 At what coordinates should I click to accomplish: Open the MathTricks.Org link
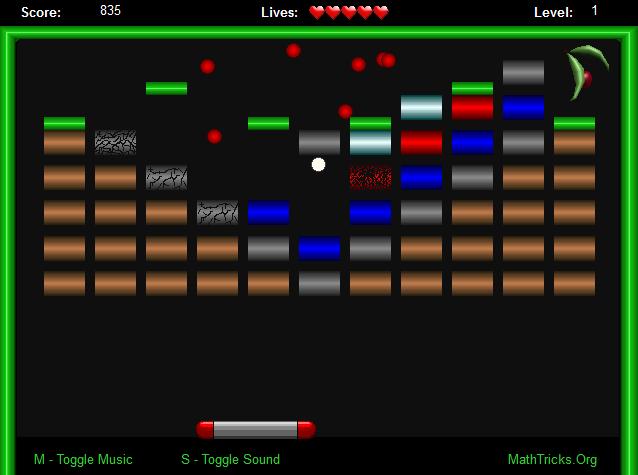[x=552, y=460]
